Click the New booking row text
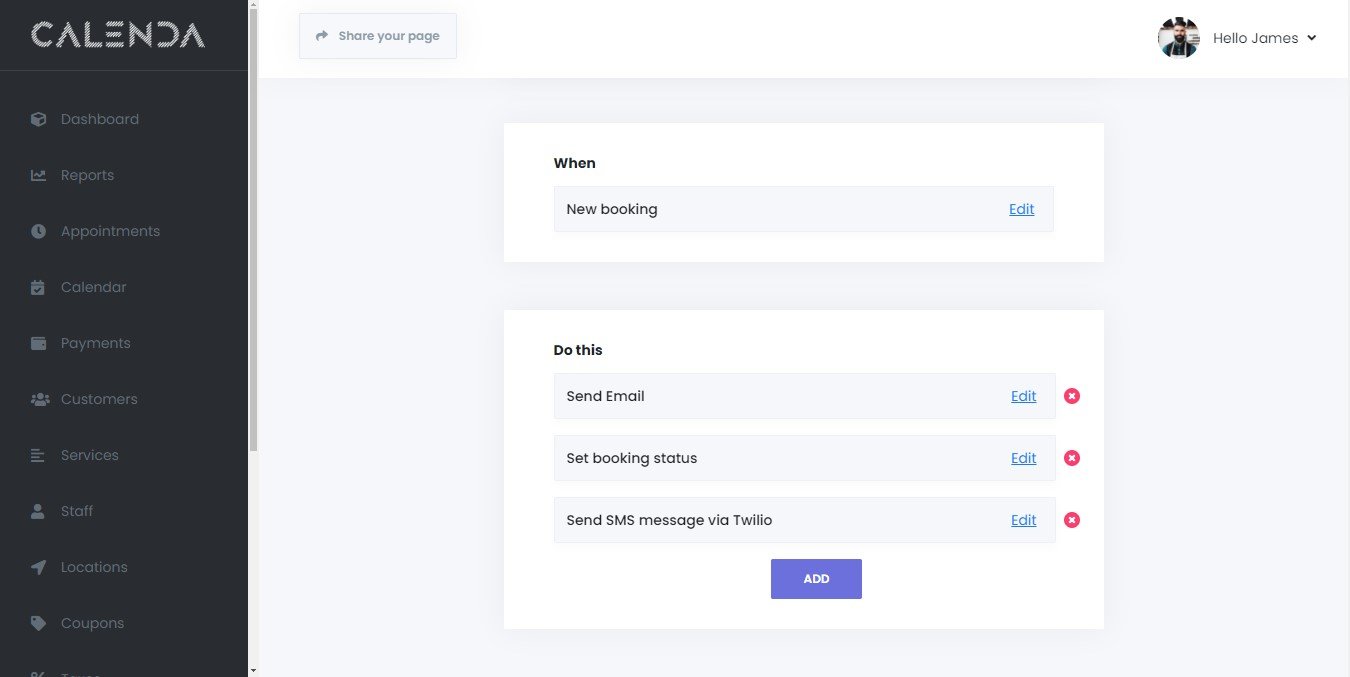This screenshot has height=677, width=1350. 612,209
